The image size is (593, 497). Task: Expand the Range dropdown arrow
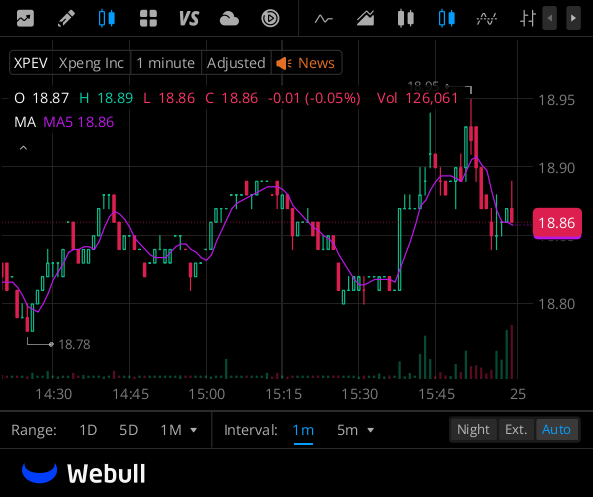pyautogui.click(x=194, y=430)
